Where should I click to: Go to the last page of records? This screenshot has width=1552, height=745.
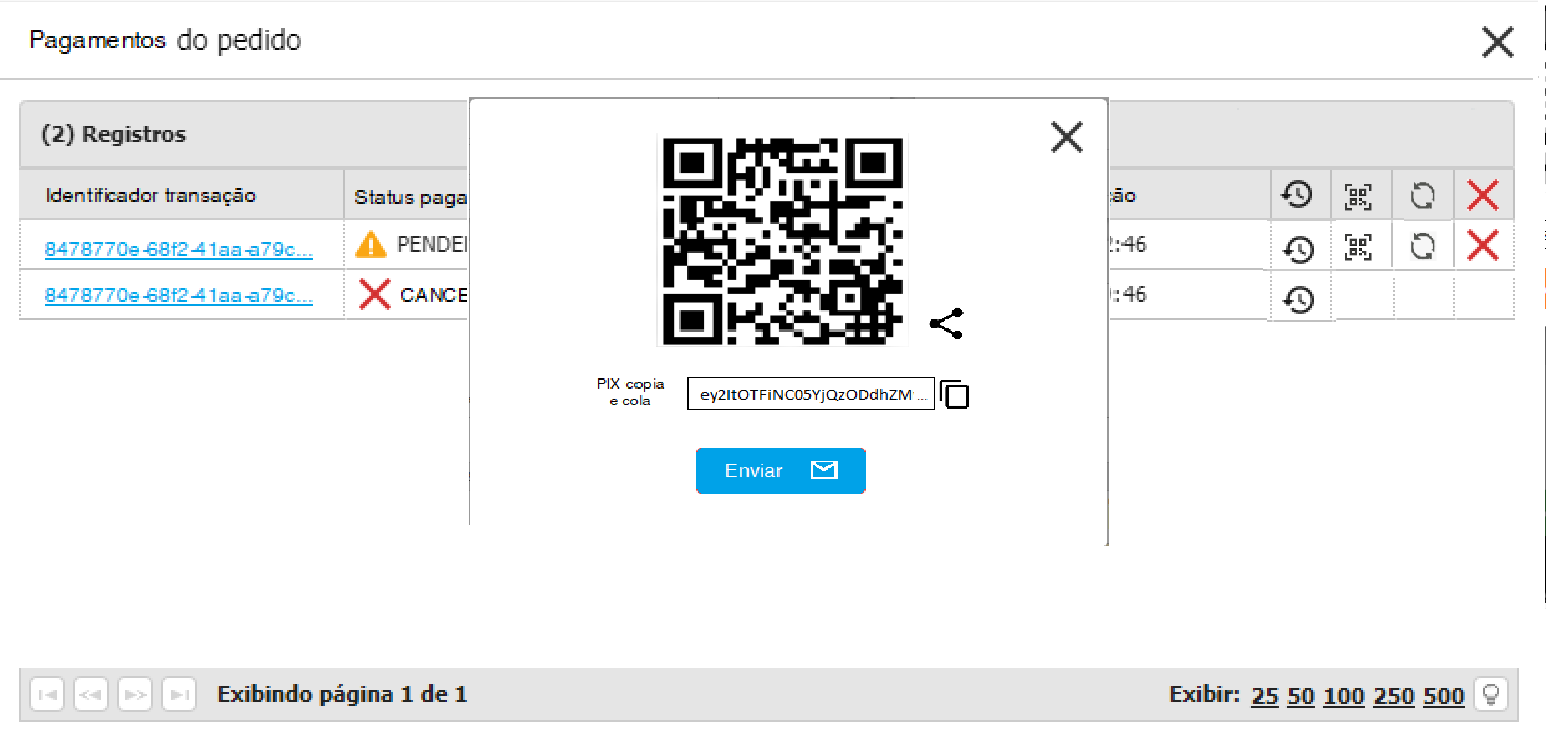click(179, 694)
